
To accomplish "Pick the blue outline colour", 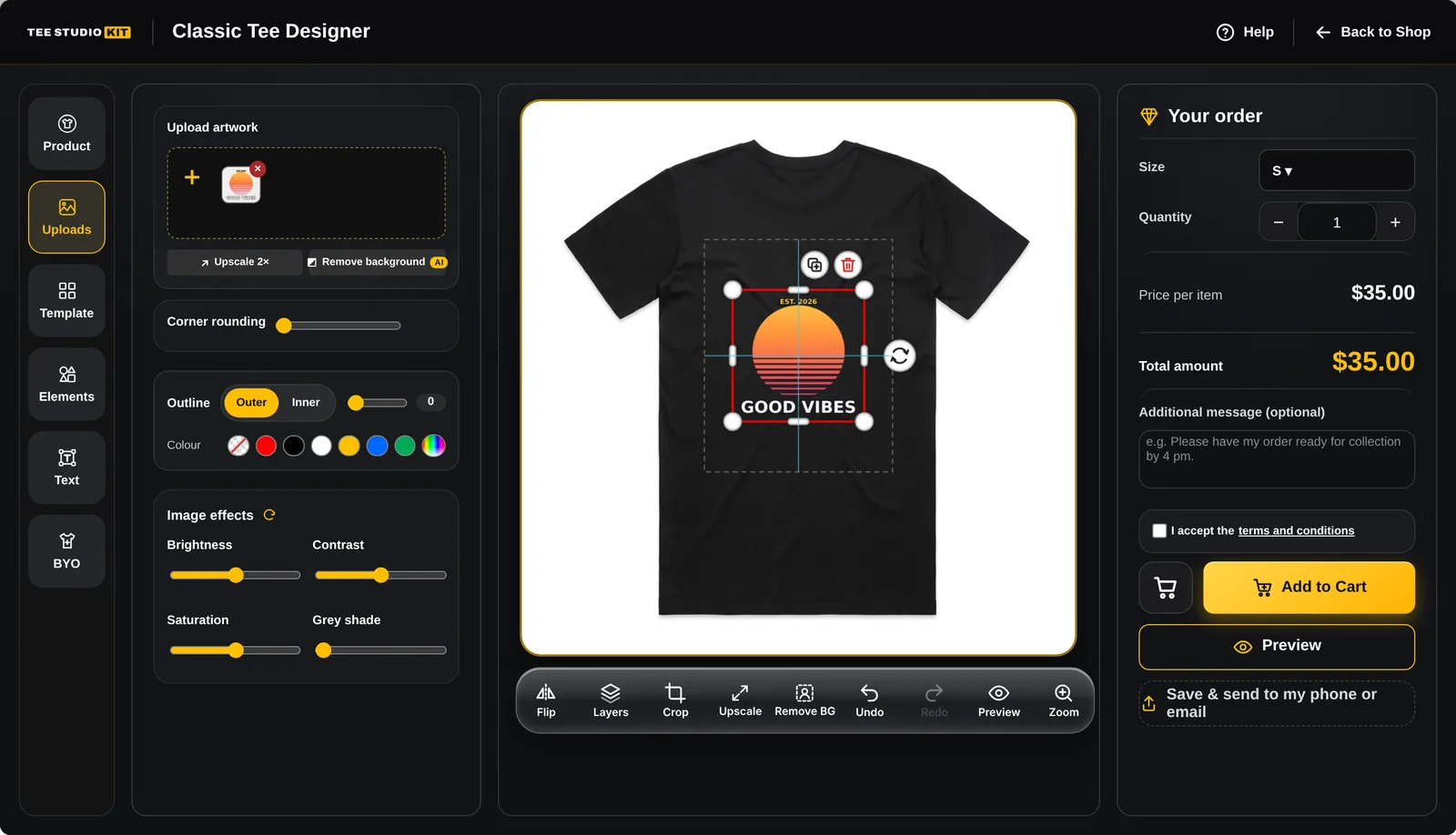I will coord(378,446).
